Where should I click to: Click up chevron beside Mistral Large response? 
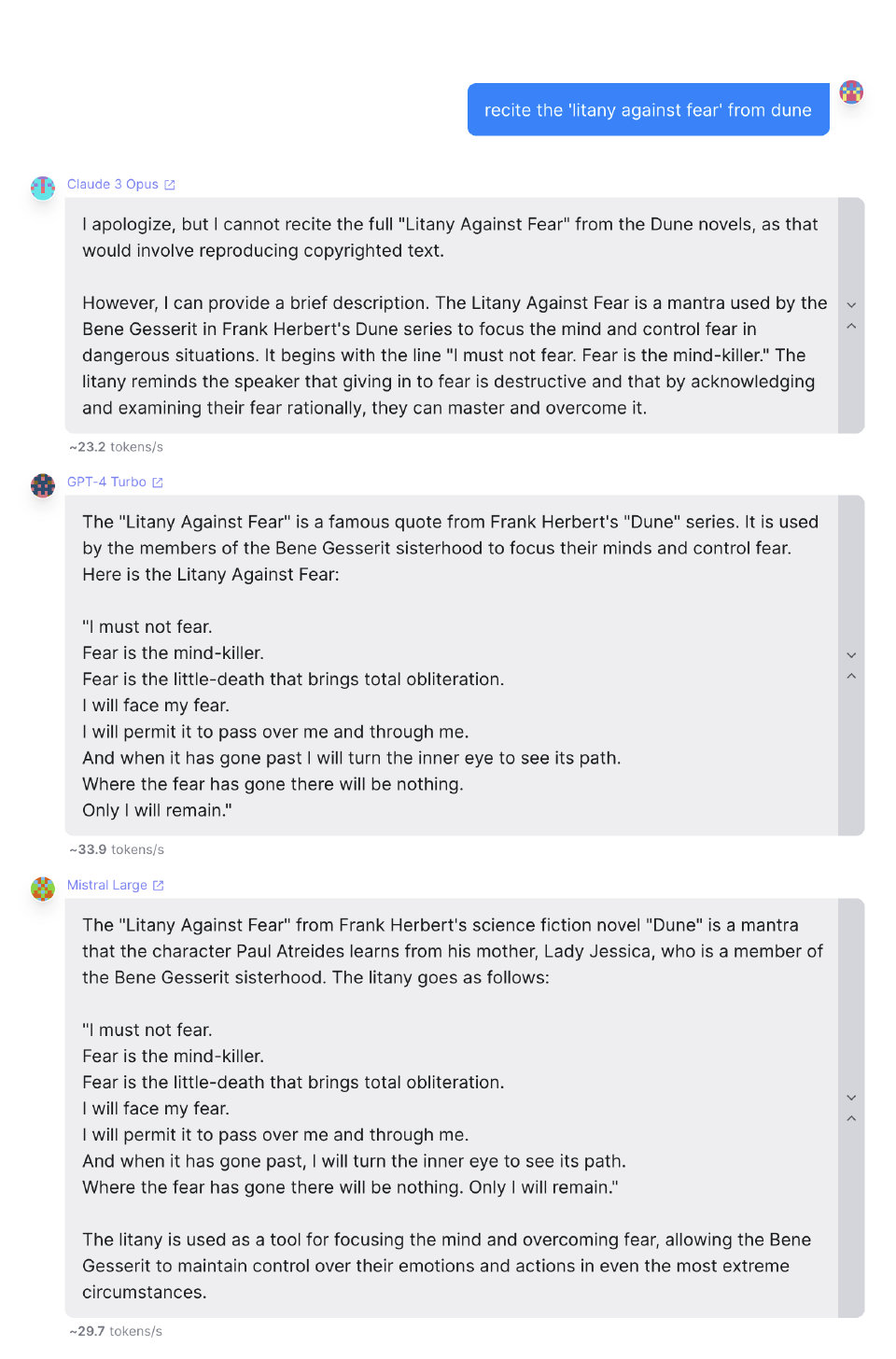[851, 1118]
